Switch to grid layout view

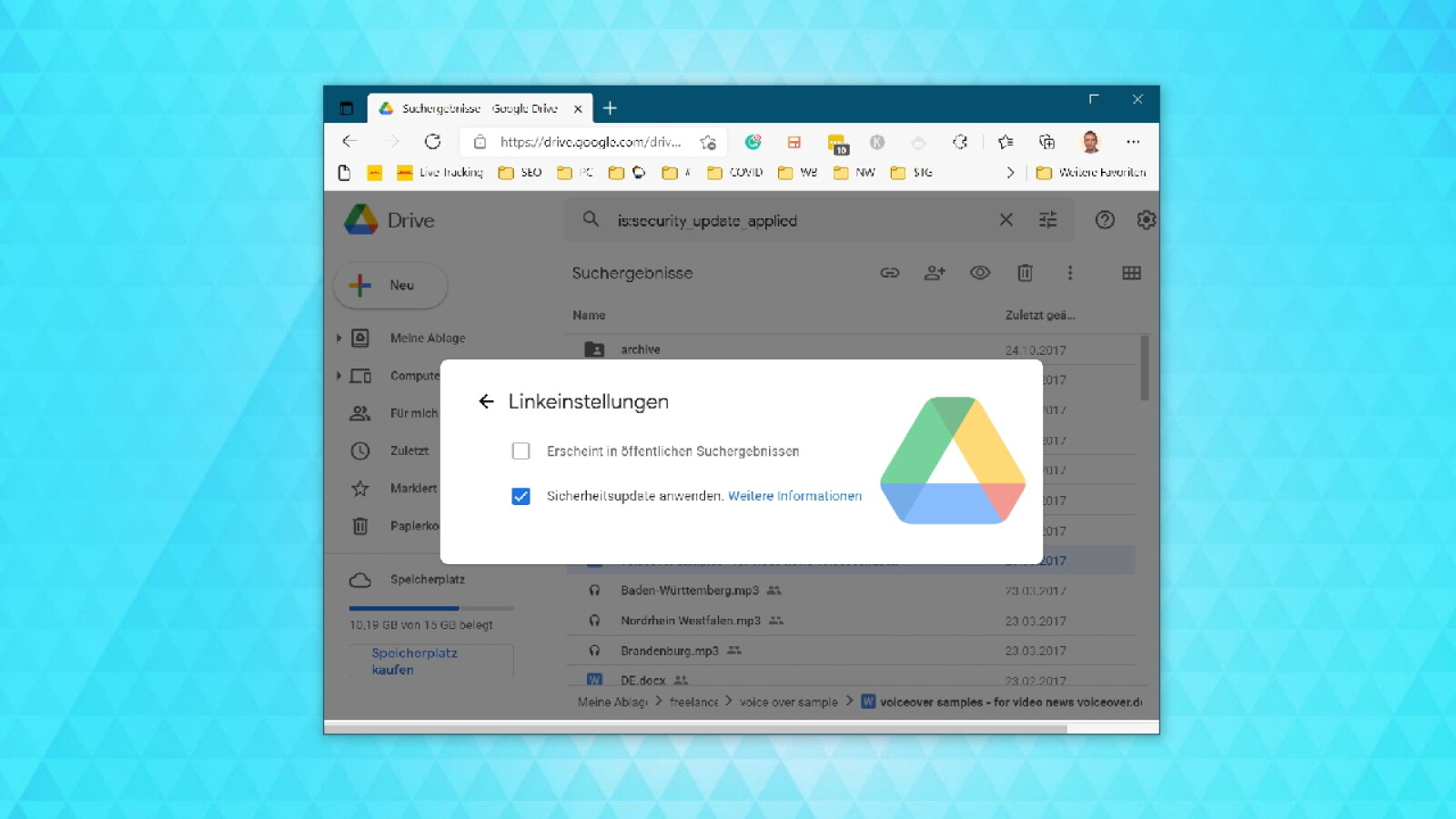click(1131, 272)
